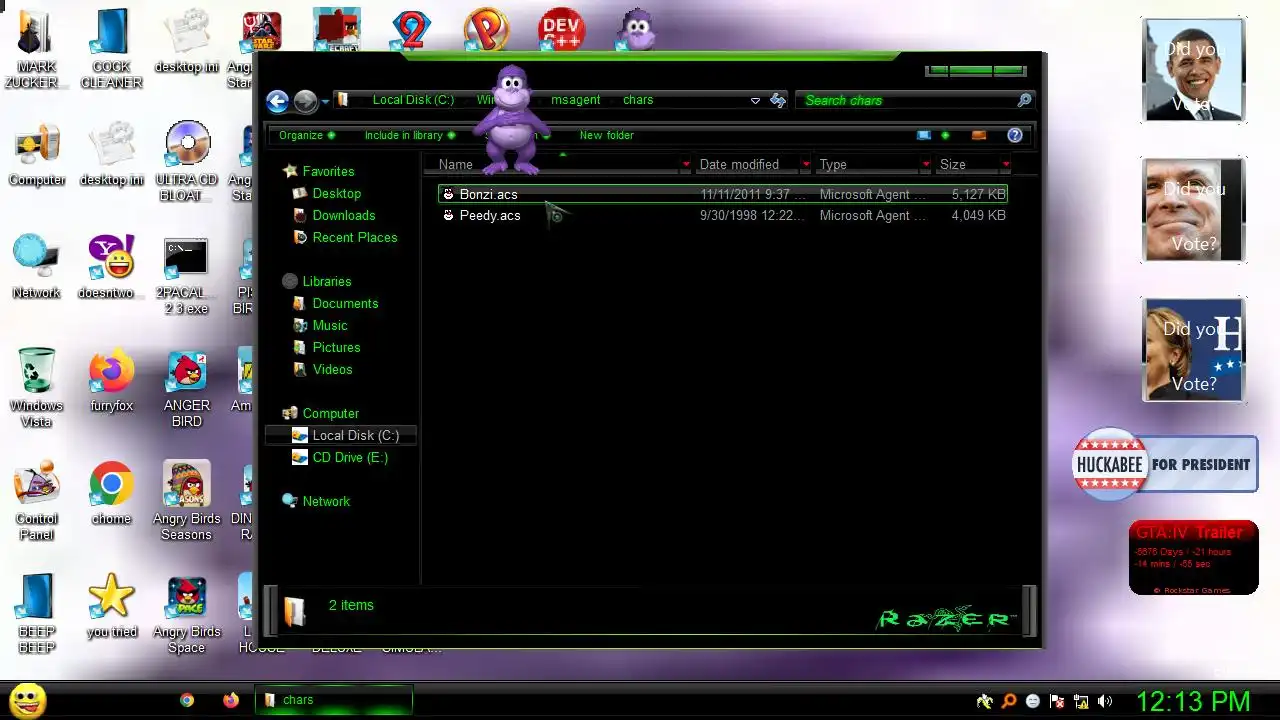The width and height of the screenshot is (1280, 720).
Task: Select the Peedy.acs file
Action: 723,215
